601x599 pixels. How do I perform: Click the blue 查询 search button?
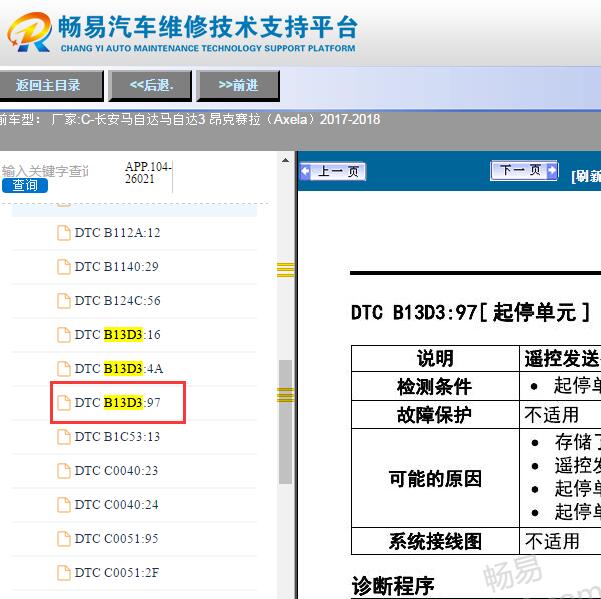[25, 186]
